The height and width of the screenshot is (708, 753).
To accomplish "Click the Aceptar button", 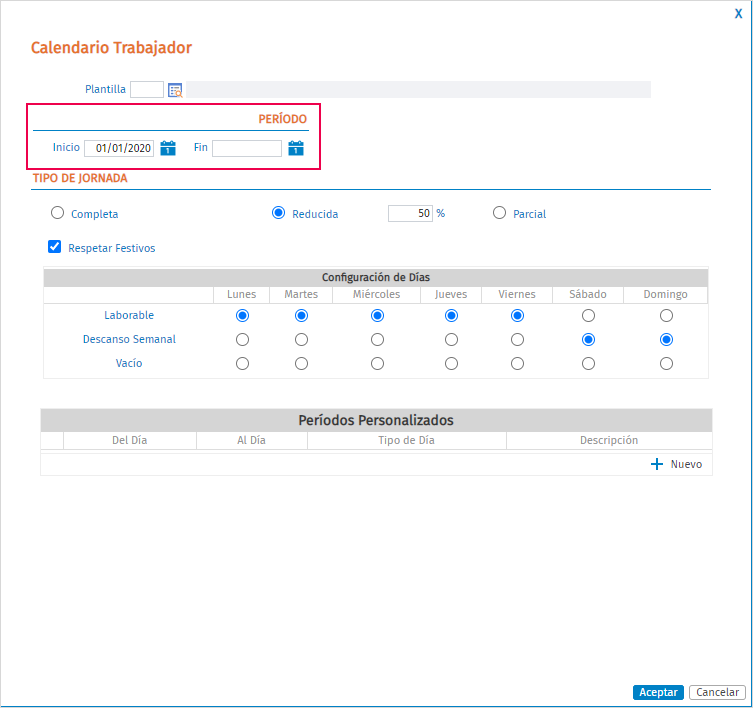I will coord(658,692).
